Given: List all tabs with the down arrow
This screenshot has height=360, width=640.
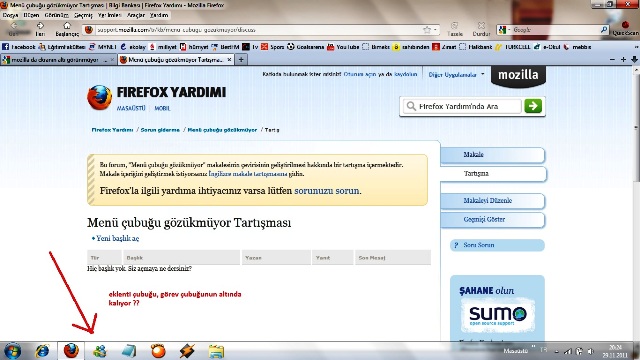Looking at the screenshot, I should click(x=634, y=60).
